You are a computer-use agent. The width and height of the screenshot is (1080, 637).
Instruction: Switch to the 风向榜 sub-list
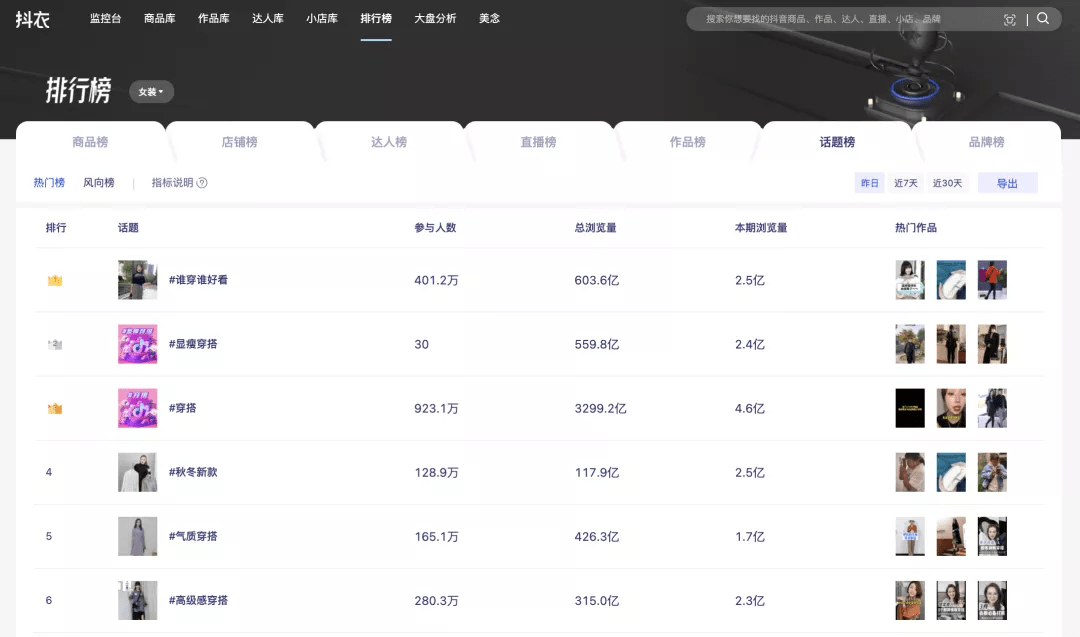tap(99, 183)
